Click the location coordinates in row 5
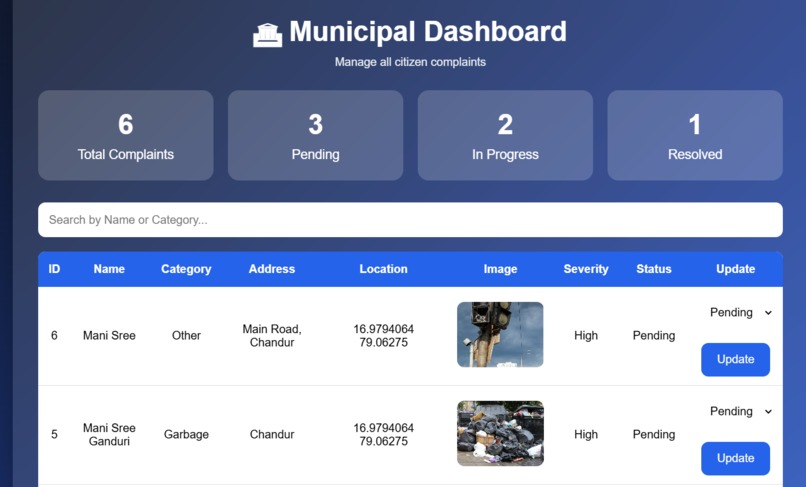806x487 pixels. 383,434
